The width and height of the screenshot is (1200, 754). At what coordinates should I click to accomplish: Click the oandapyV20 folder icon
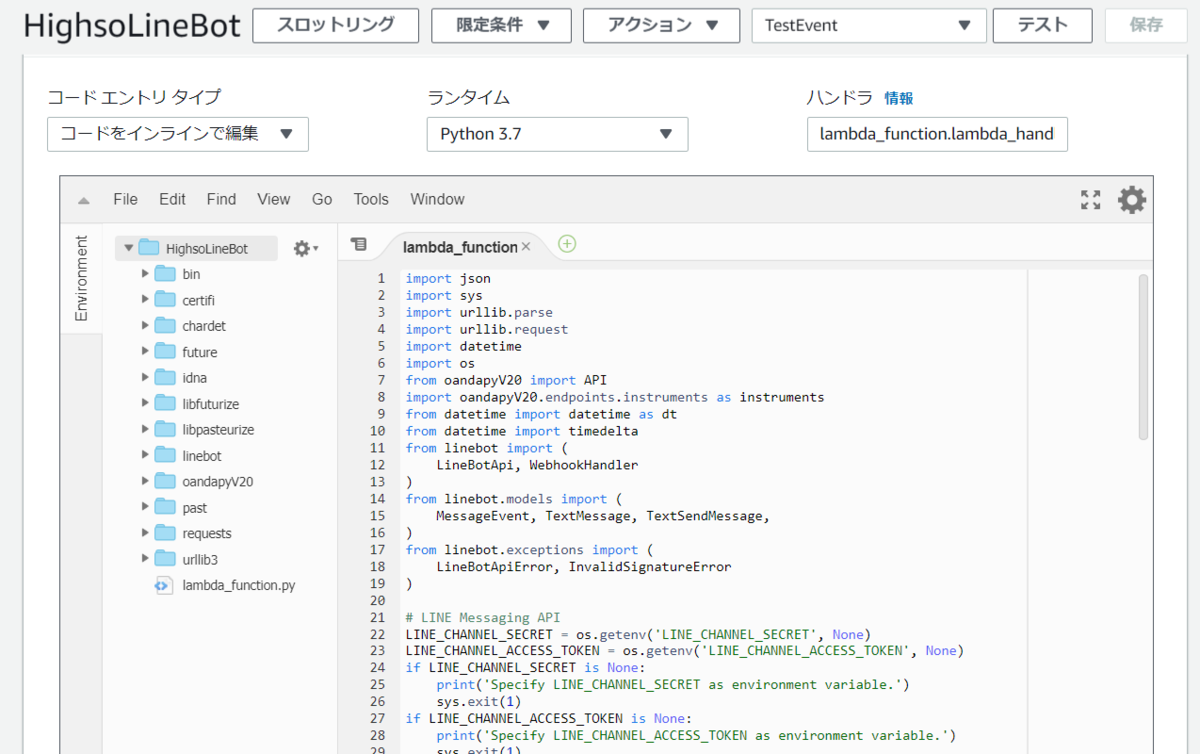pyautogui.click(x=165, y=482)
